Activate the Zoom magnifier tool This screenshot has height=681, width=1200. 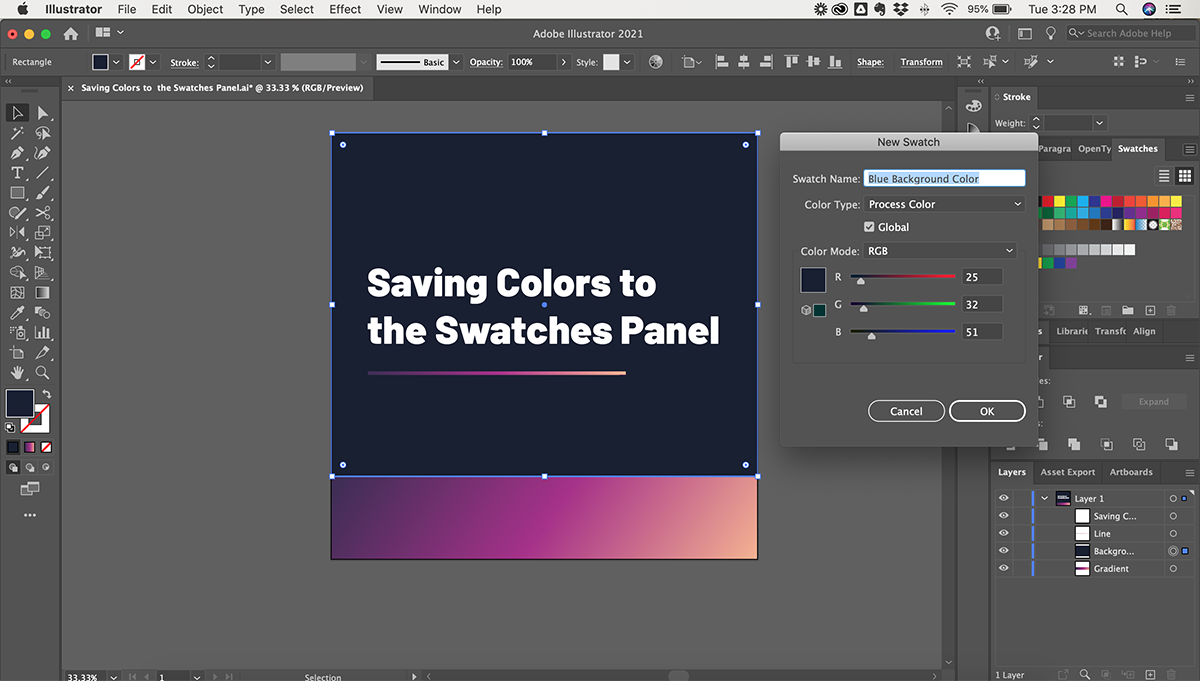43,373
